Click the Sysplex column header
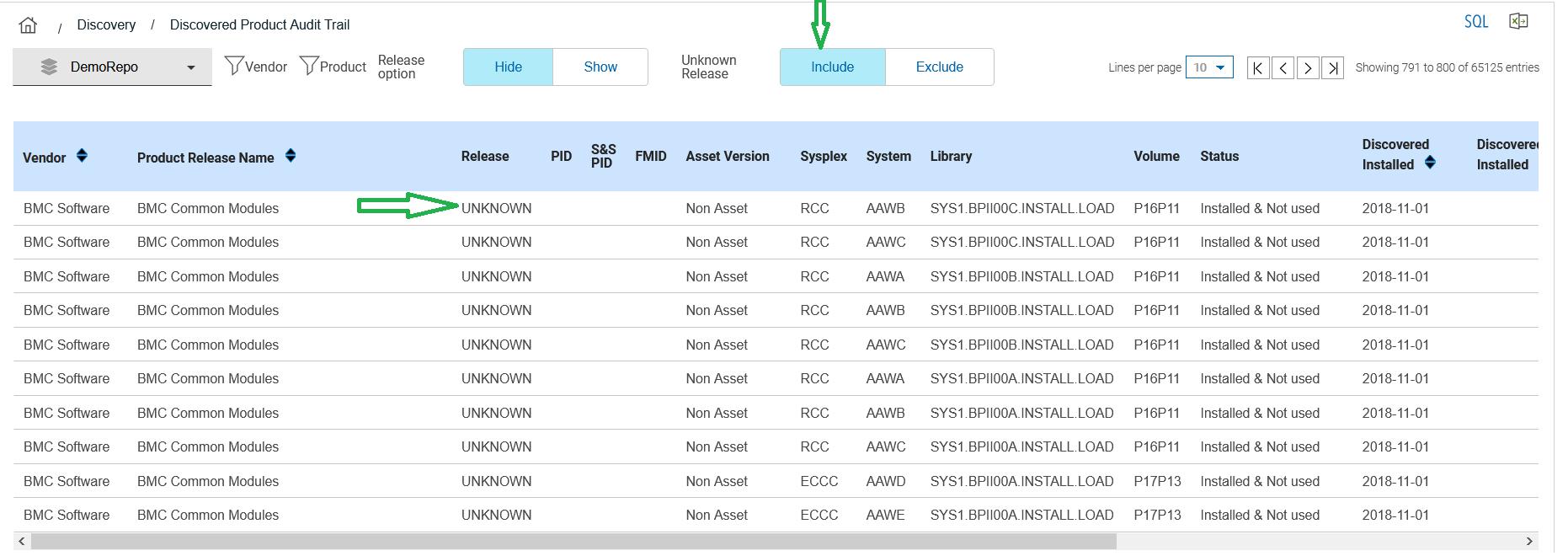The height and width of the screenshot is (556, 1568). point(824,157)
